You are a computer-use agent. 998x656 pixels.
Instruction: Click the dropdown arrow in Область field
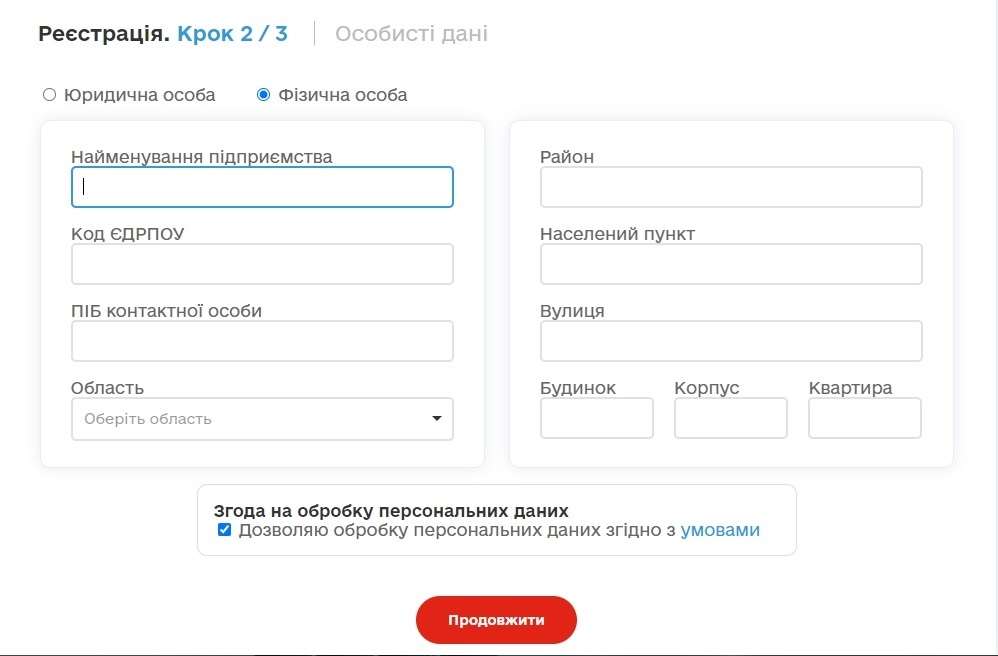[437, 419]
